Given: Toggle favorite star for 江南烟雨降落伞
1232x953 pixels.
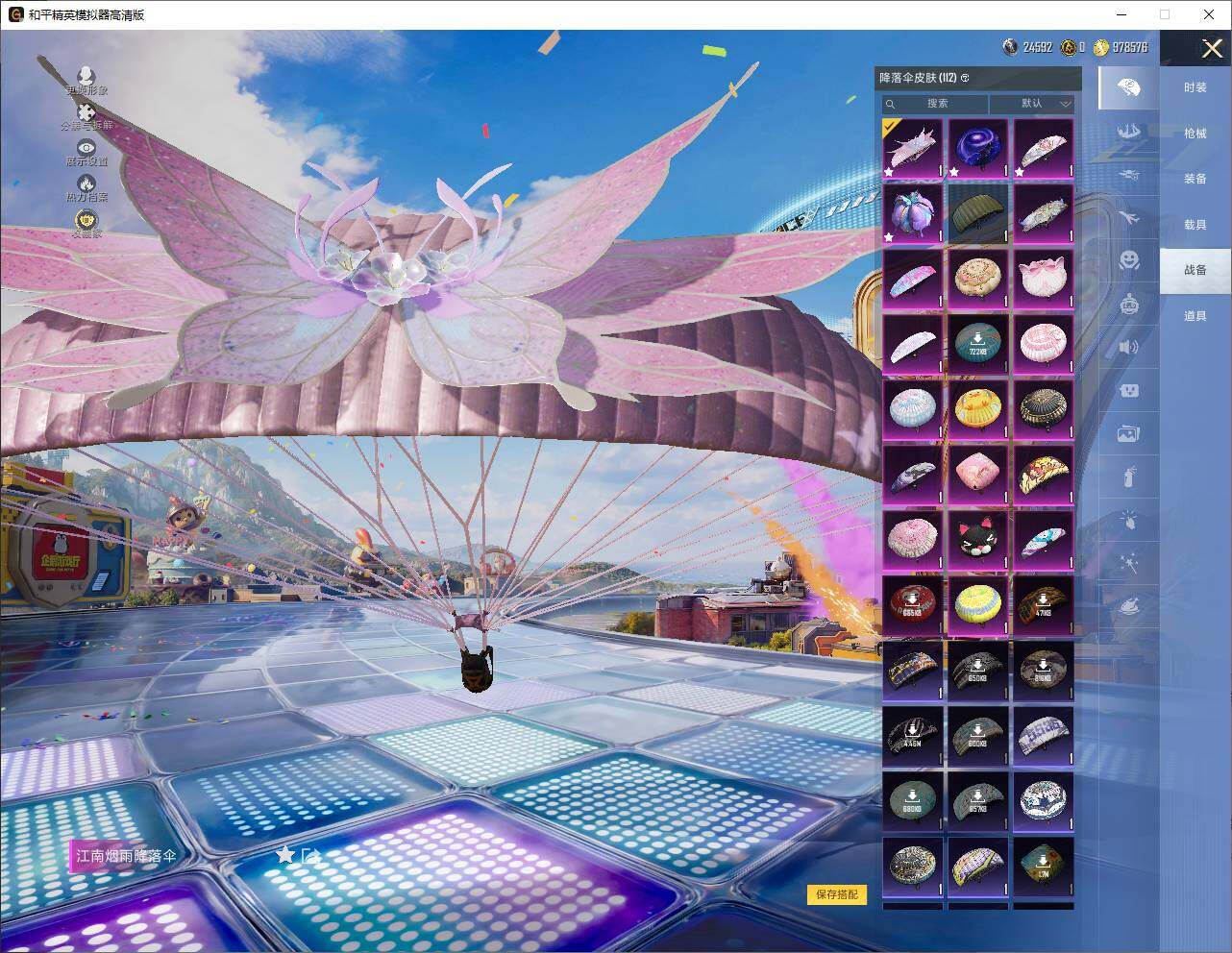Looking at the screenshot, I should (284, 854).
